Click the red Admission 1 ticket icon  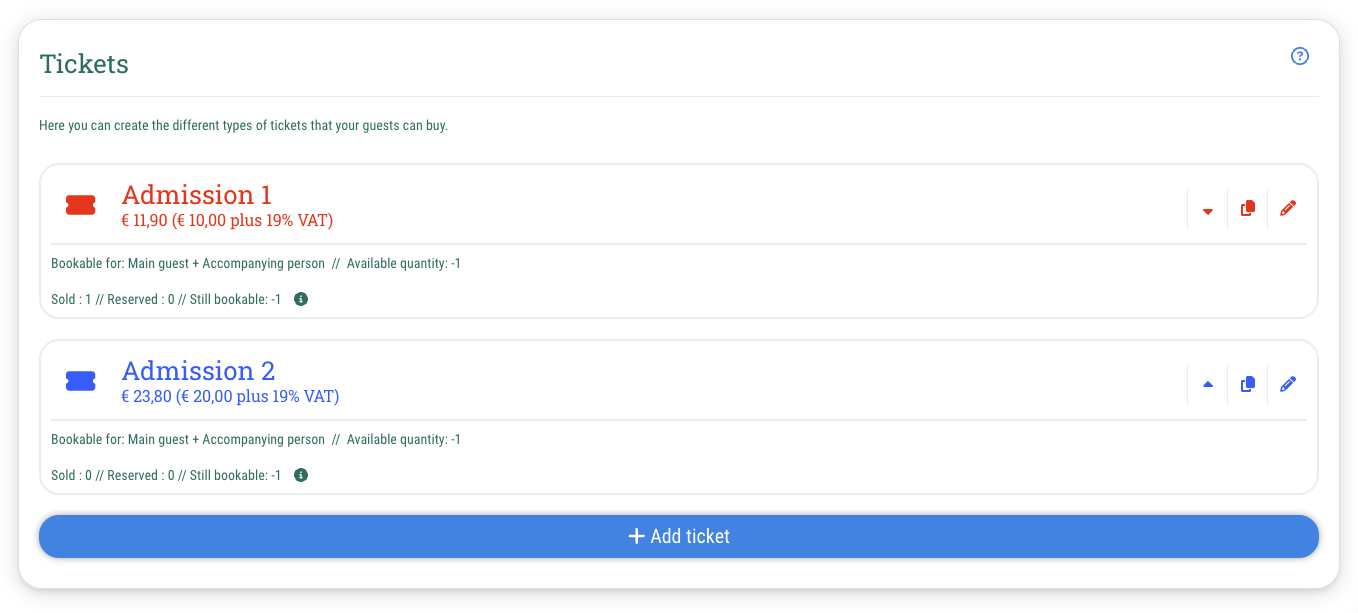(x=81, y=205)
